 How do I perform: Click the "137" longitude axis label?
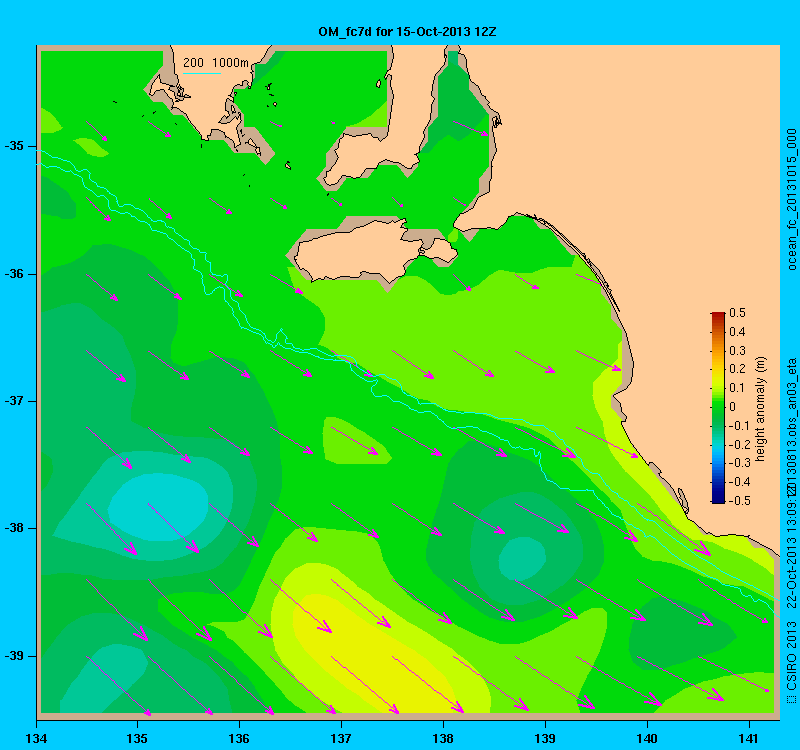click(x=341, y=739)
